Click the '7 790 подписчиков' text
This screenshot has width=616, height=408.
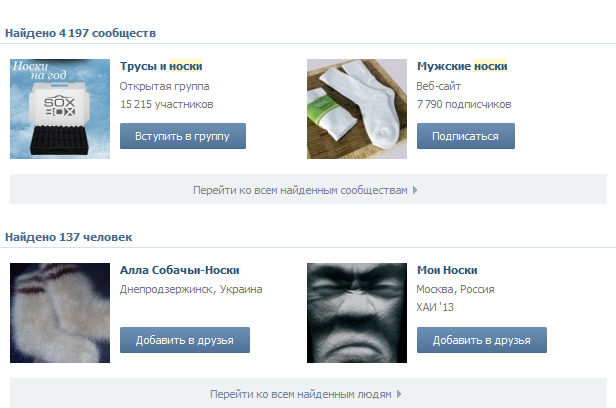pyautogui.click(x=464, y=104)
